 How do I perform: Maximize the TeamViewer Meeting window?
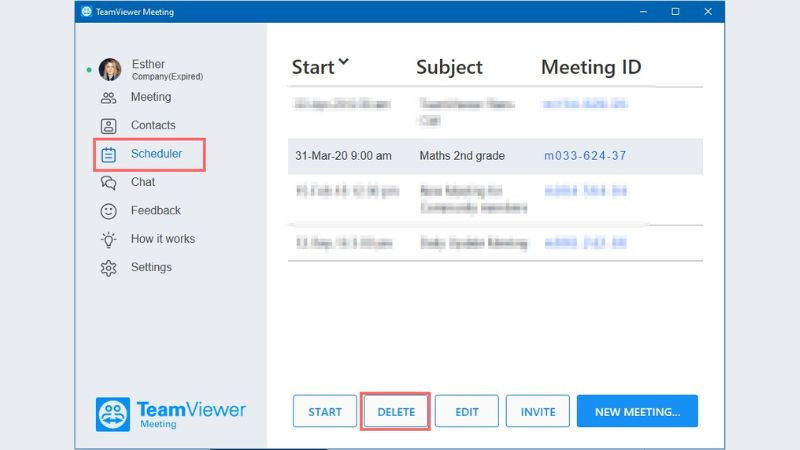(x=675, y=11)
